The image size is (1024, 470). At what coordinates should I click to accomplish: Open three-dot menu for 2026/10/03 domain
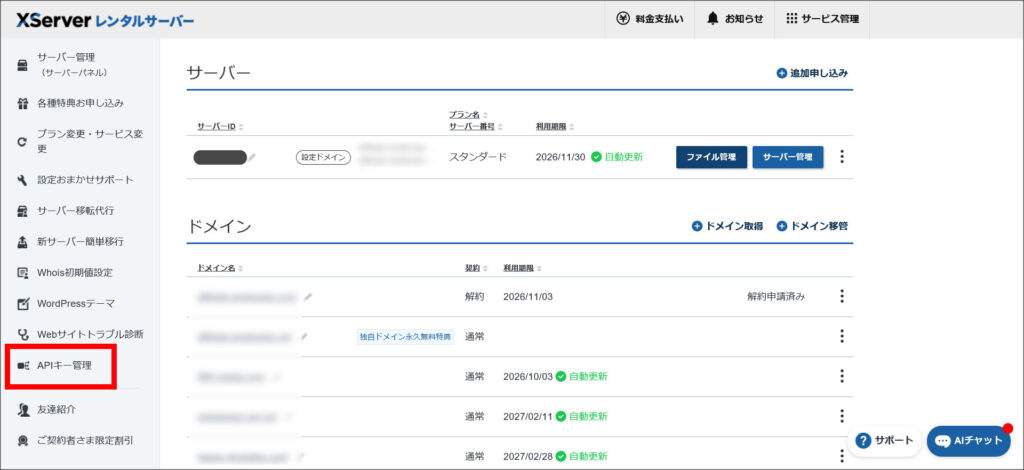(842, 376)
